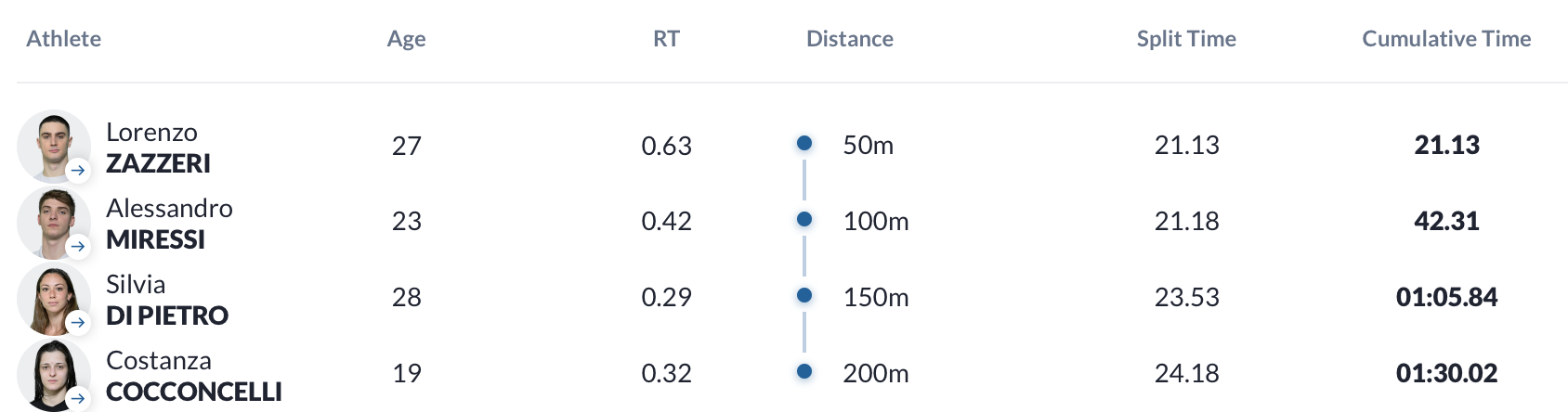Image resolution: width=1568 pixels, height=412 pixels.
Task: Open Costanza Cocconcelli's profile arrow icon
Action: (x=79, y=399)
